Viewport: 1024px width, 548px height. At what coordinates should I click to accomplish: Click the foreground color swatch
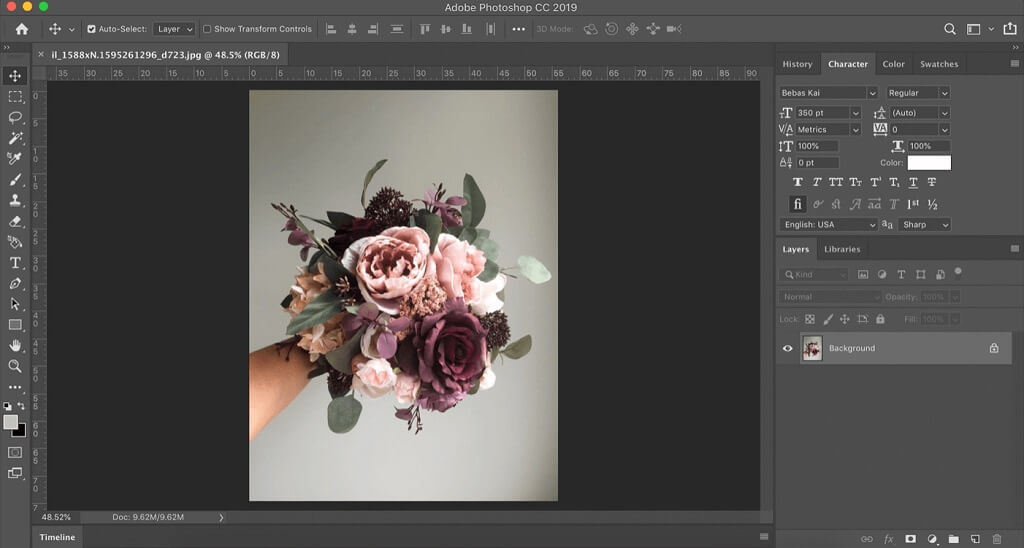[10, 422]
